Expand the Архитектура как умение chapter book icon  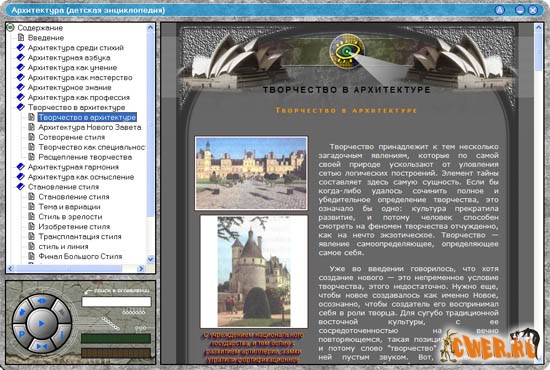[x=21, y=67]
